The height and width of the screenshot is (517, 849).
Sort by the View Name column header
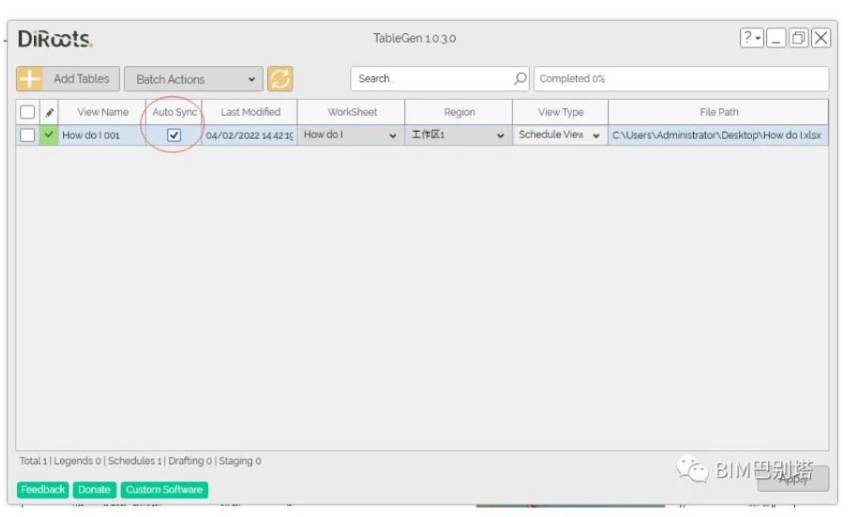[x=102, y=112]
